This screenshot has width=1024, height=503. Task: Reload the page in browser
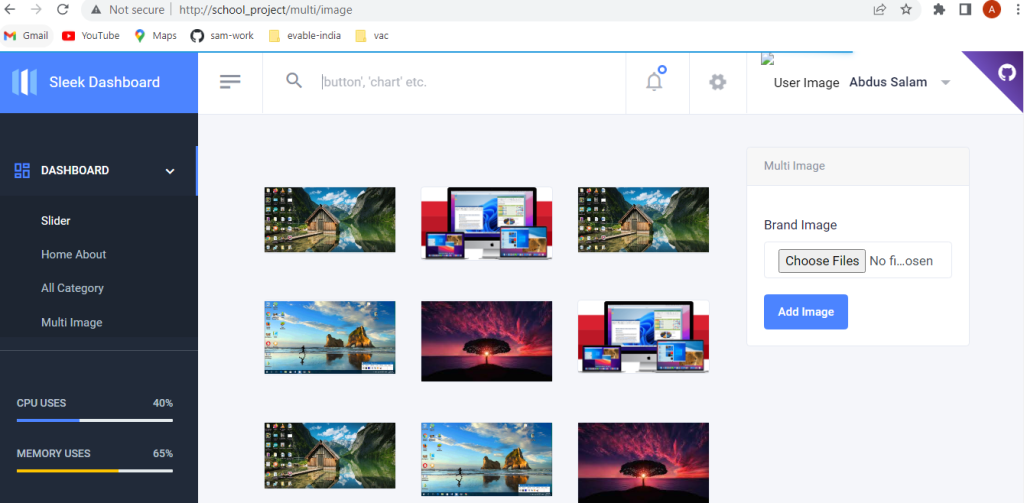coord(62,10)
